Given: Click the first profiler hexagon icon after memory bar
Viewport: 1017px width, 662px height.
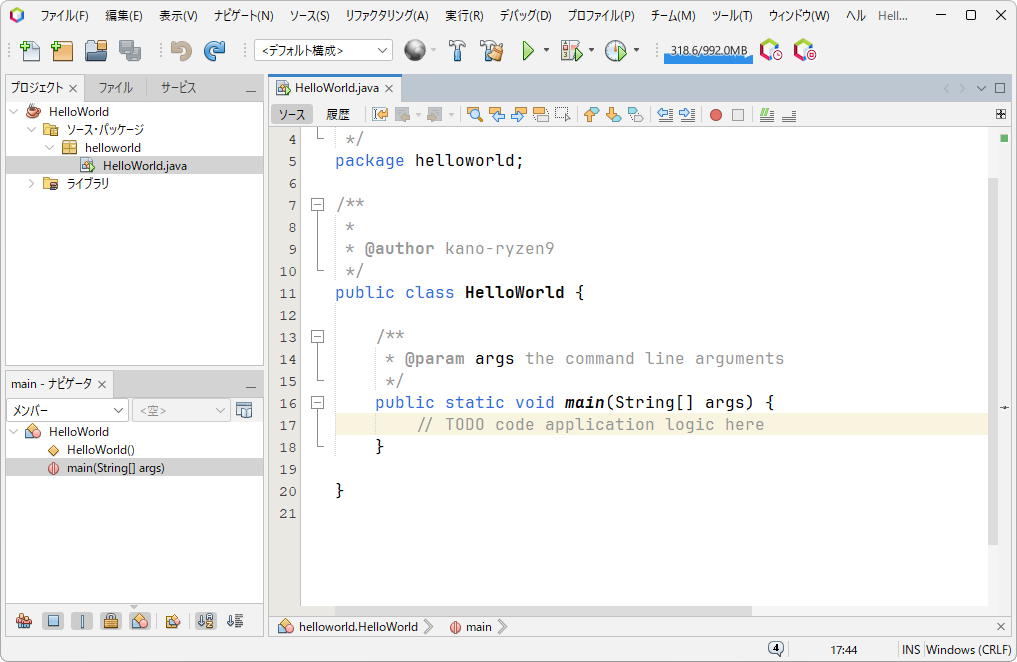Looking at the screenshot, I should pyautogui.click(x=771, y=50).
